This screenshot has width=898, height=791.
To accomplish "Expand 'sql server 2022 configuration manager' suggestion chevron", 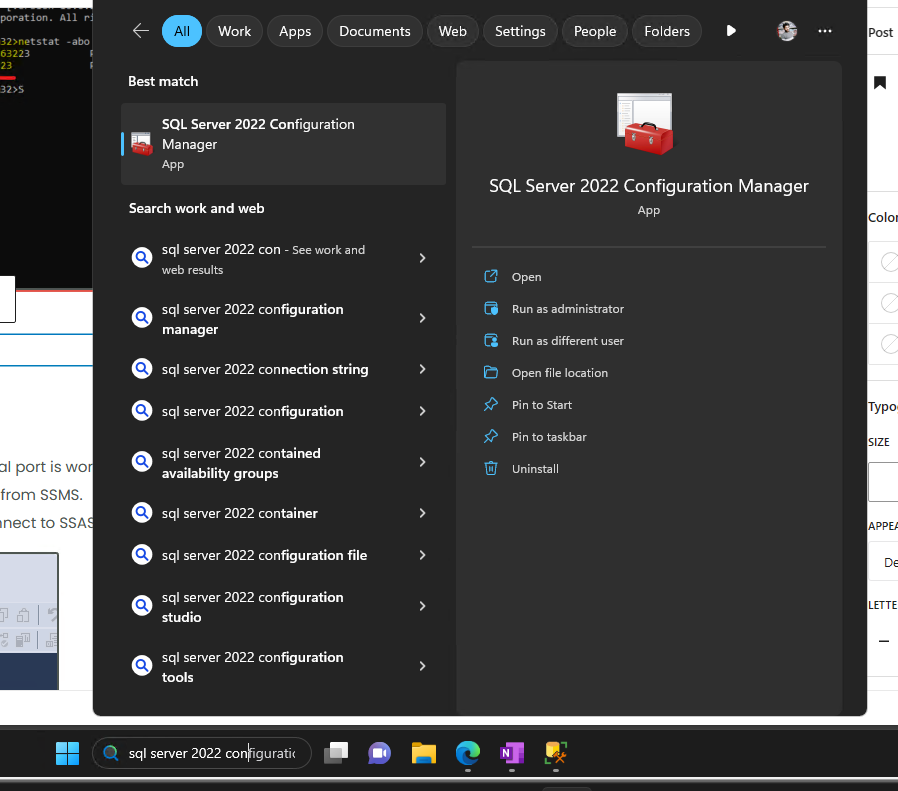I will click(422, 318).
